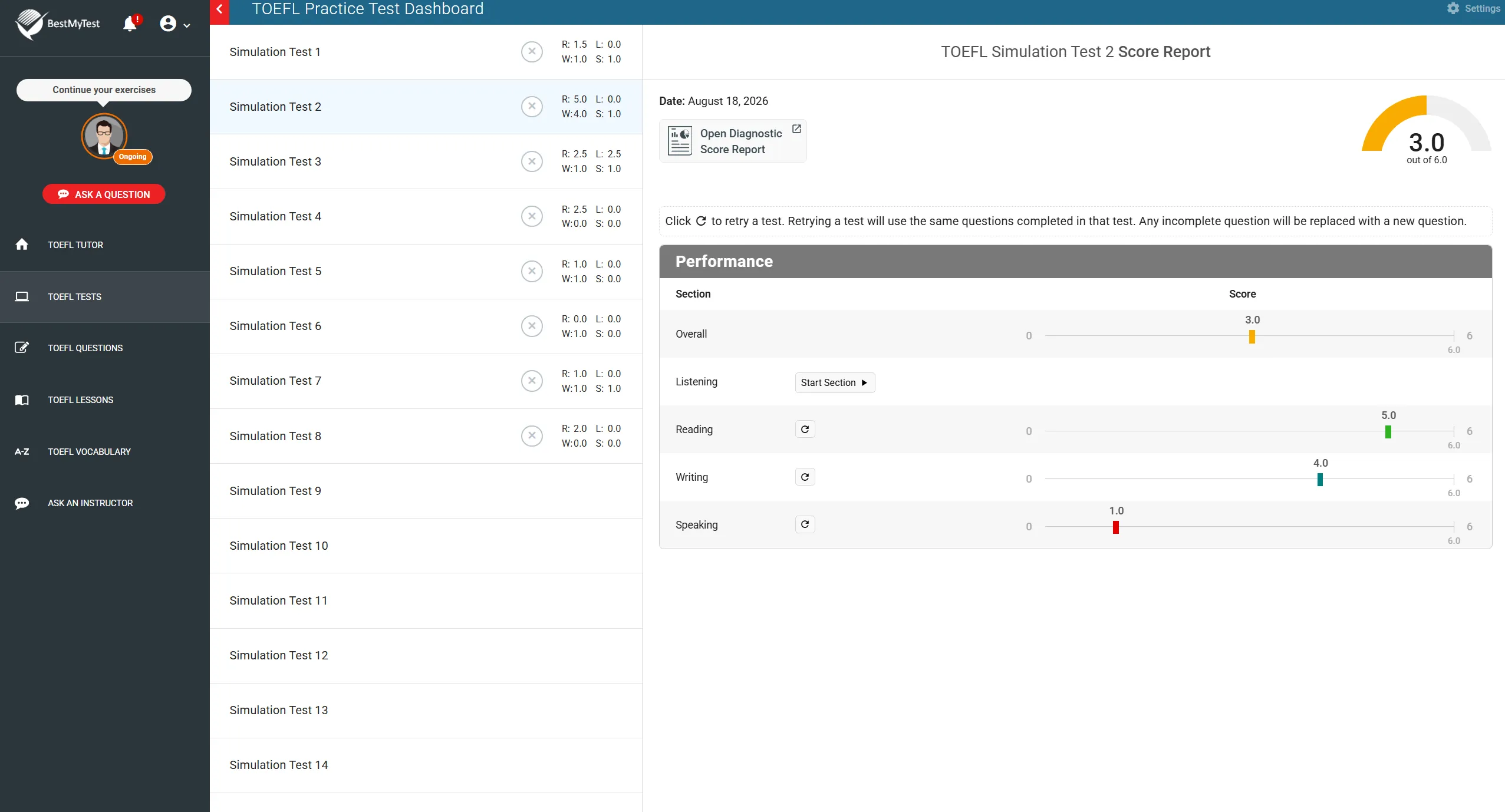Select Simulation Test 10
1505x812 pixels.
[426, 546]
